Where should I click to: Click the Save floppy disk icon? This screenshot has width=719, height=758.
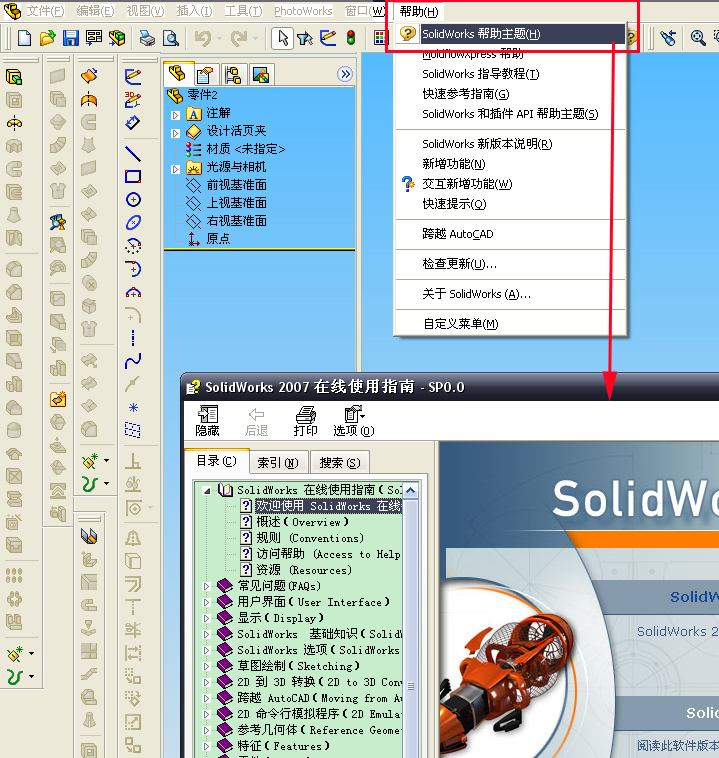point(71,38)
